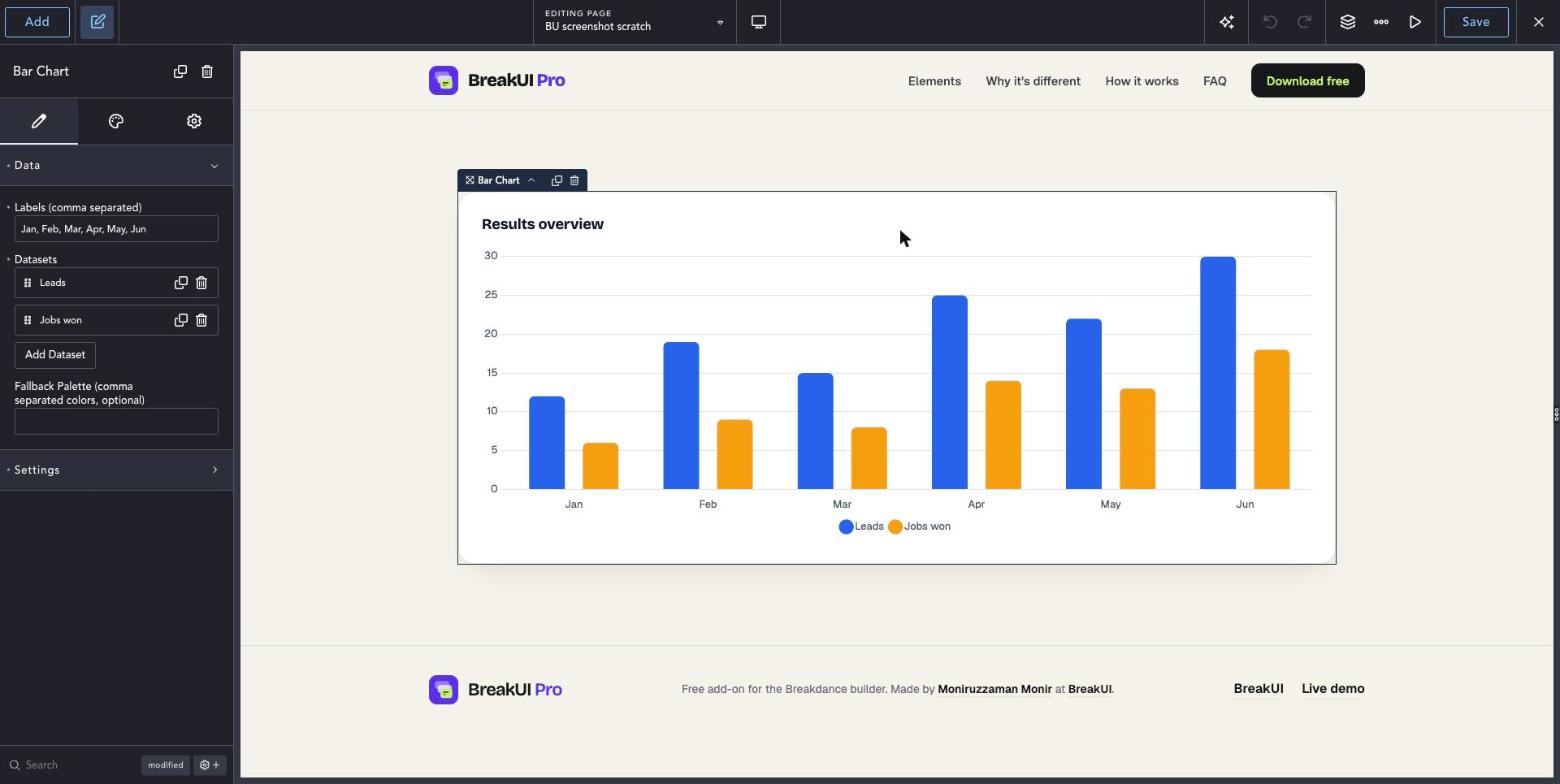Click the Moniruzzaman Monir footer link
1560x784 pixels.
tap(995, 689)
